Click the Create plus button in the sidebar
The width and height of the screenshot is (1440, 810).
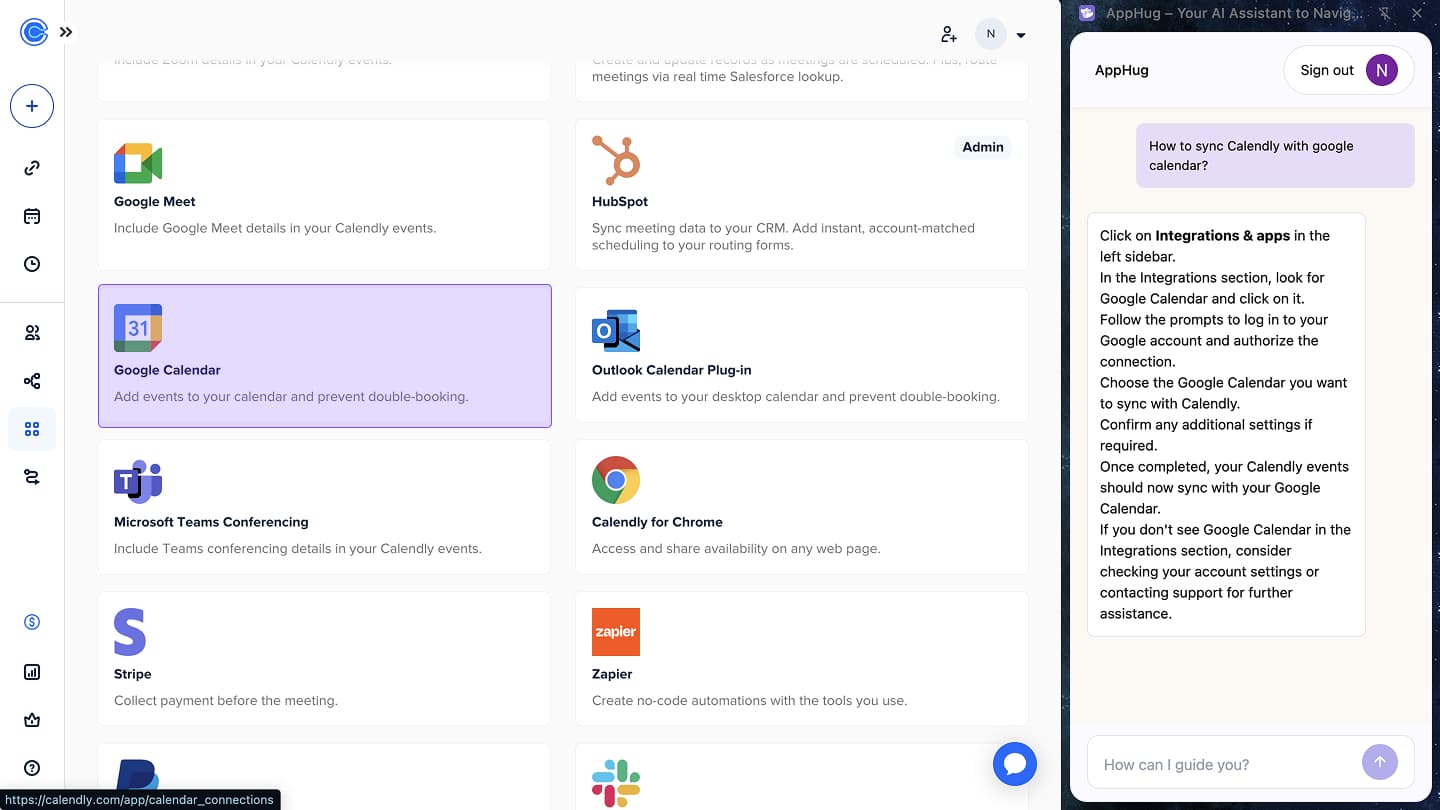click(32, 106)
